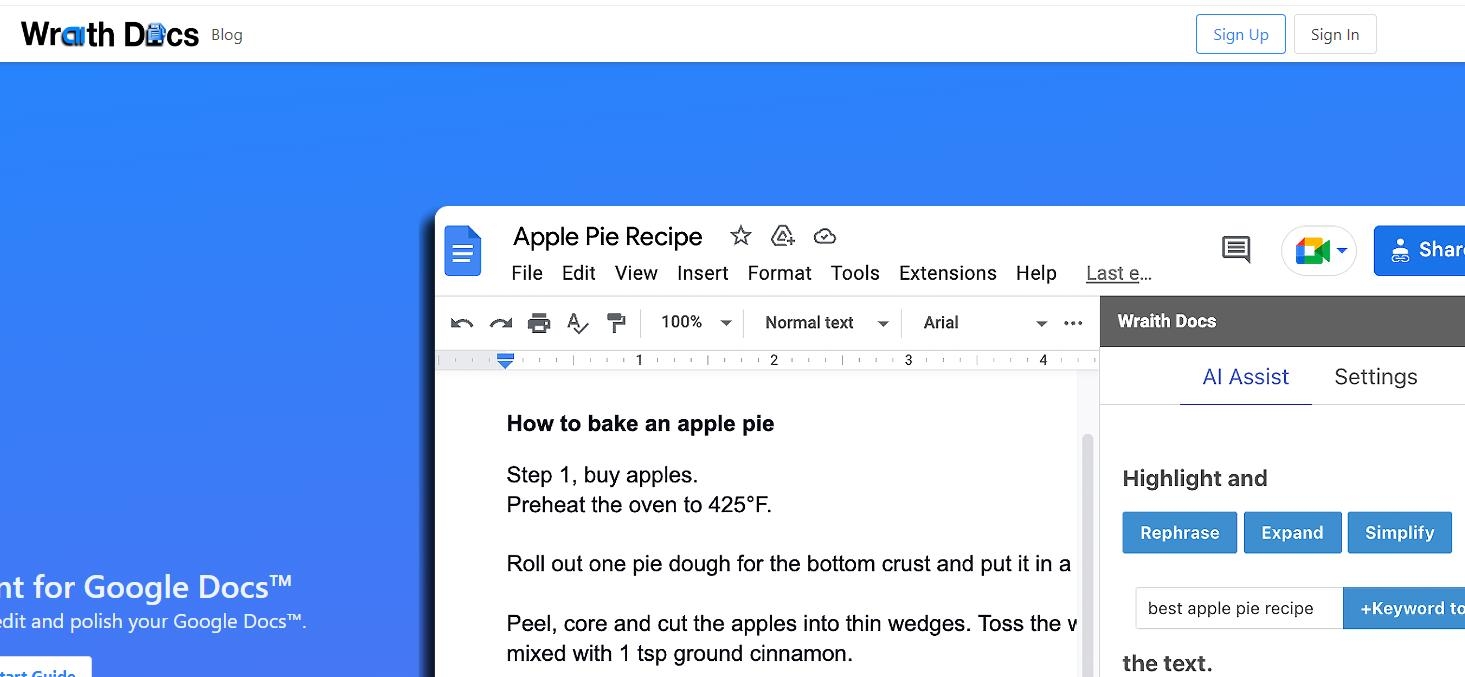Open the Edit menu

[579, 273]
